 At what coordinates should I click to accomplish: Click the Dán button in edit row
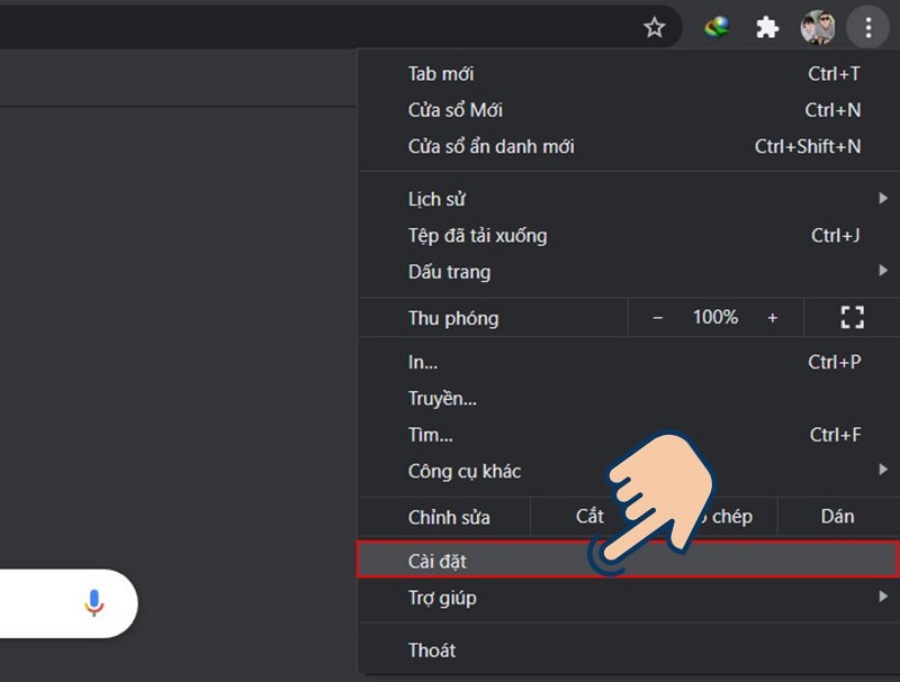click(x=837, y=517)
